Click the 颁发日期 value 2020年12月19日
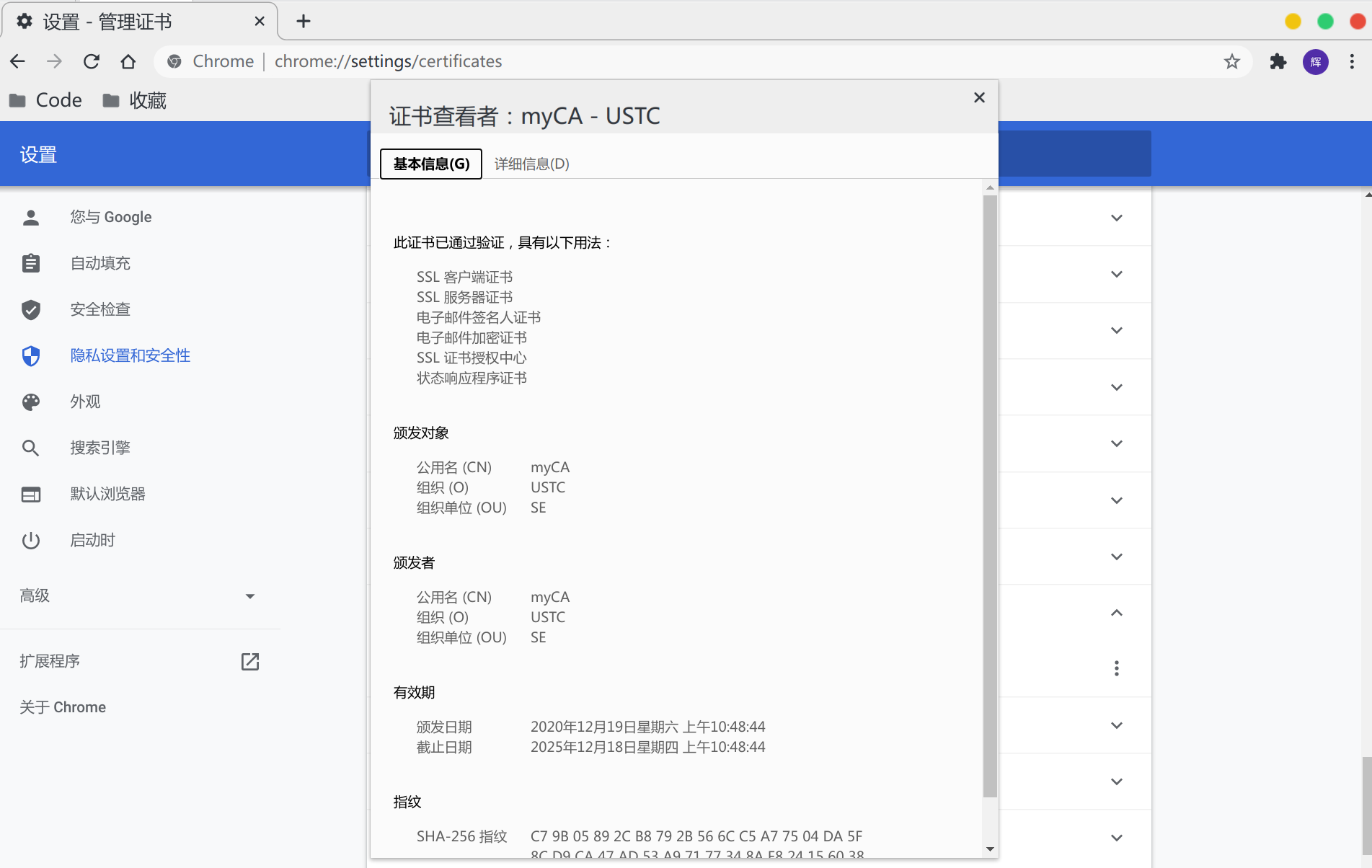This screenshot has width=1372, height=868. [x=647, y=727]
